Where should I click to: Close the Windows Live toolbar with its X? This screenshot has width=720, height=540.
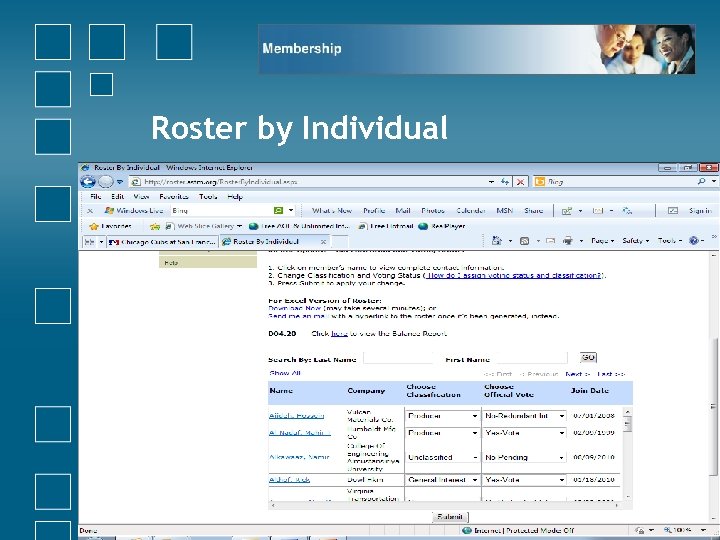tap(90, 211)
